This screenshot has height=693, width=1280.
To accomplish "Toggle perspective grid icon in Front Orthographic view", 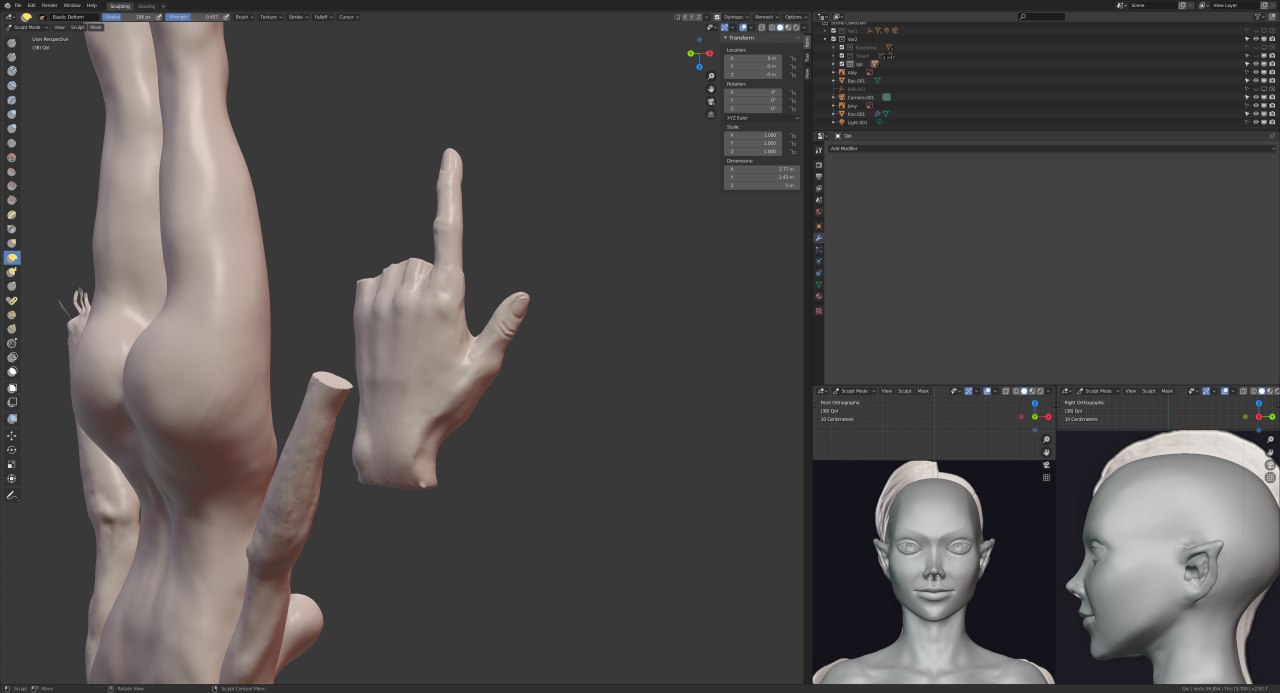I will coord(1046,478).
